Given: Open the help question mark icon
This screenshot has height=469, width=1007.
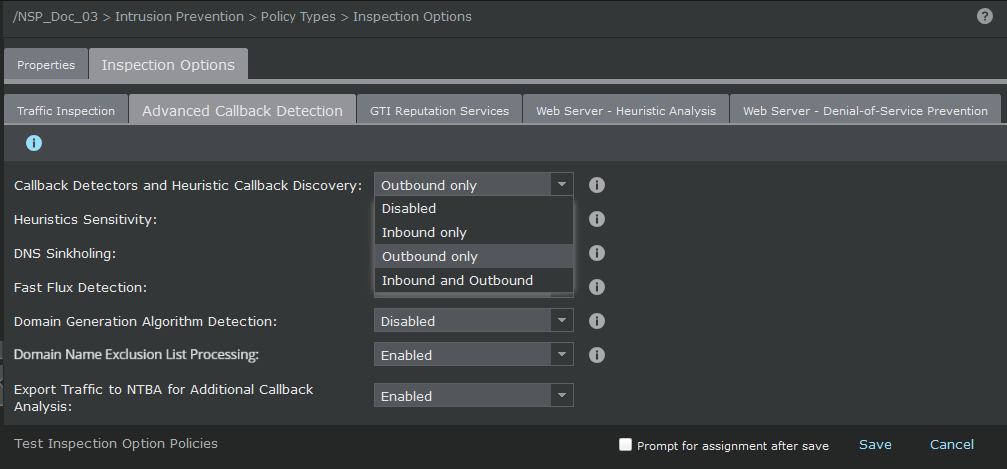Looking at the screenshot, I should tap(985, 16).
